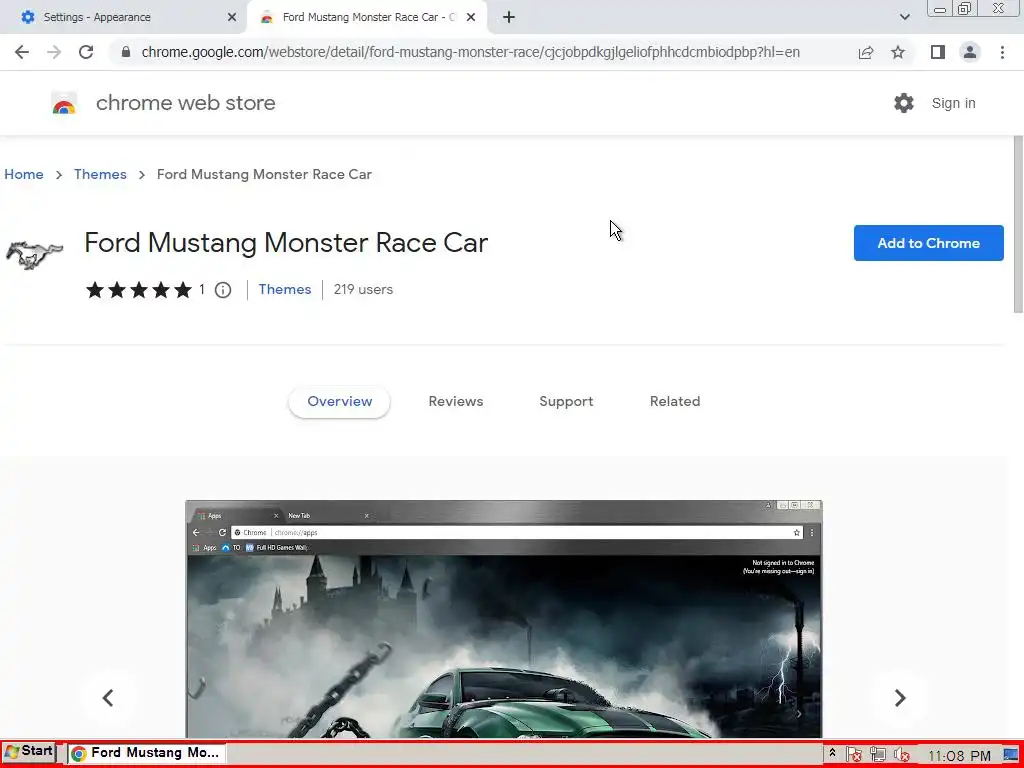Screen dimensions: 1024x768
Task: Select the Ford Mustang Monster Race Car browser tab
Action: click(369, 18)
